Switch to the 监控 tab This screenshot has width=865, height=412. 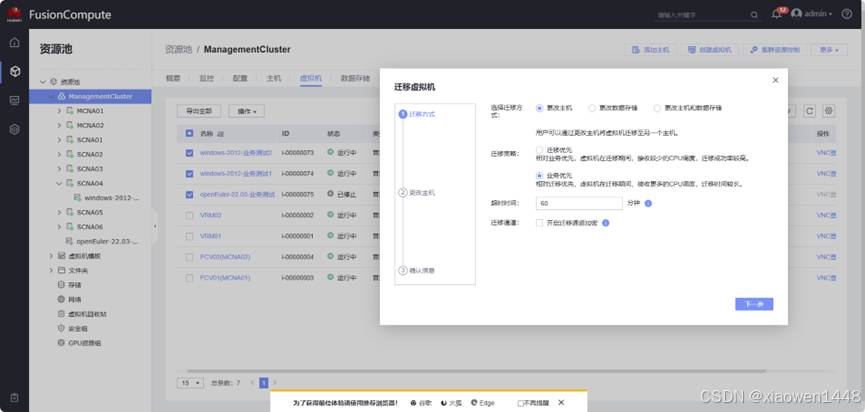point(207,77)
